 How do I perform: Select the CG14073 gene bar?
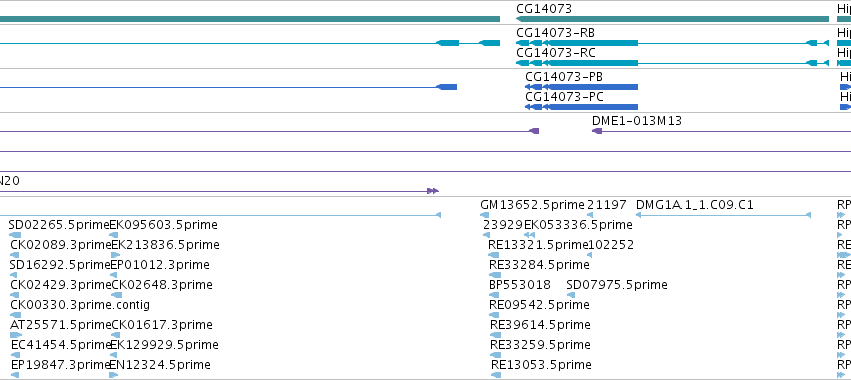tap(672, 19)
